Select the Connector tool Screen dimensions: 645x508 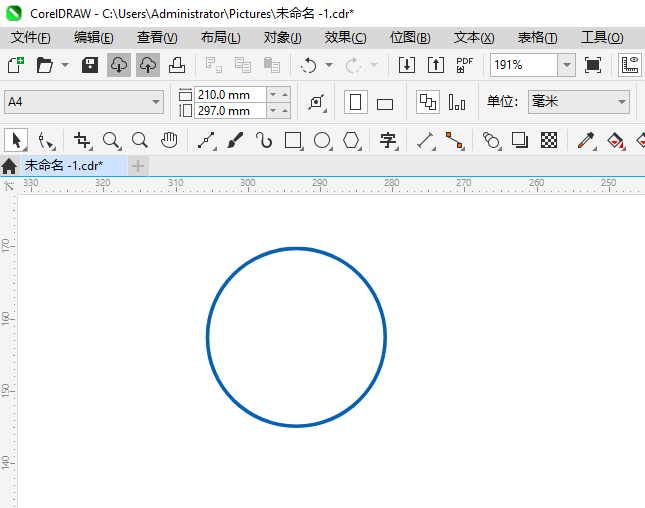tap(455, 141)
